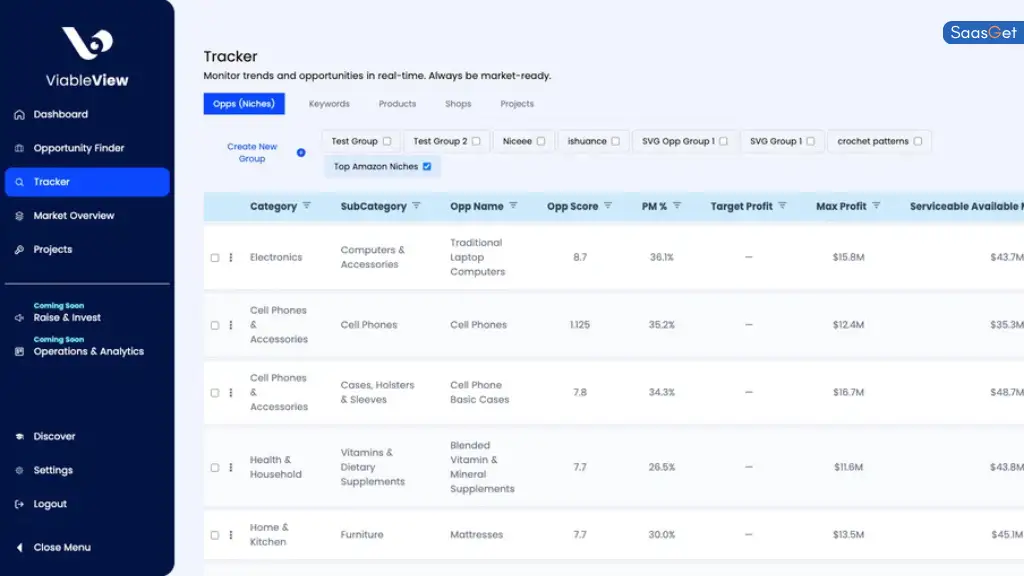Select the Mattresses row checkbox
This screenshot has width=1024, height=576.
tap(215, 535)
